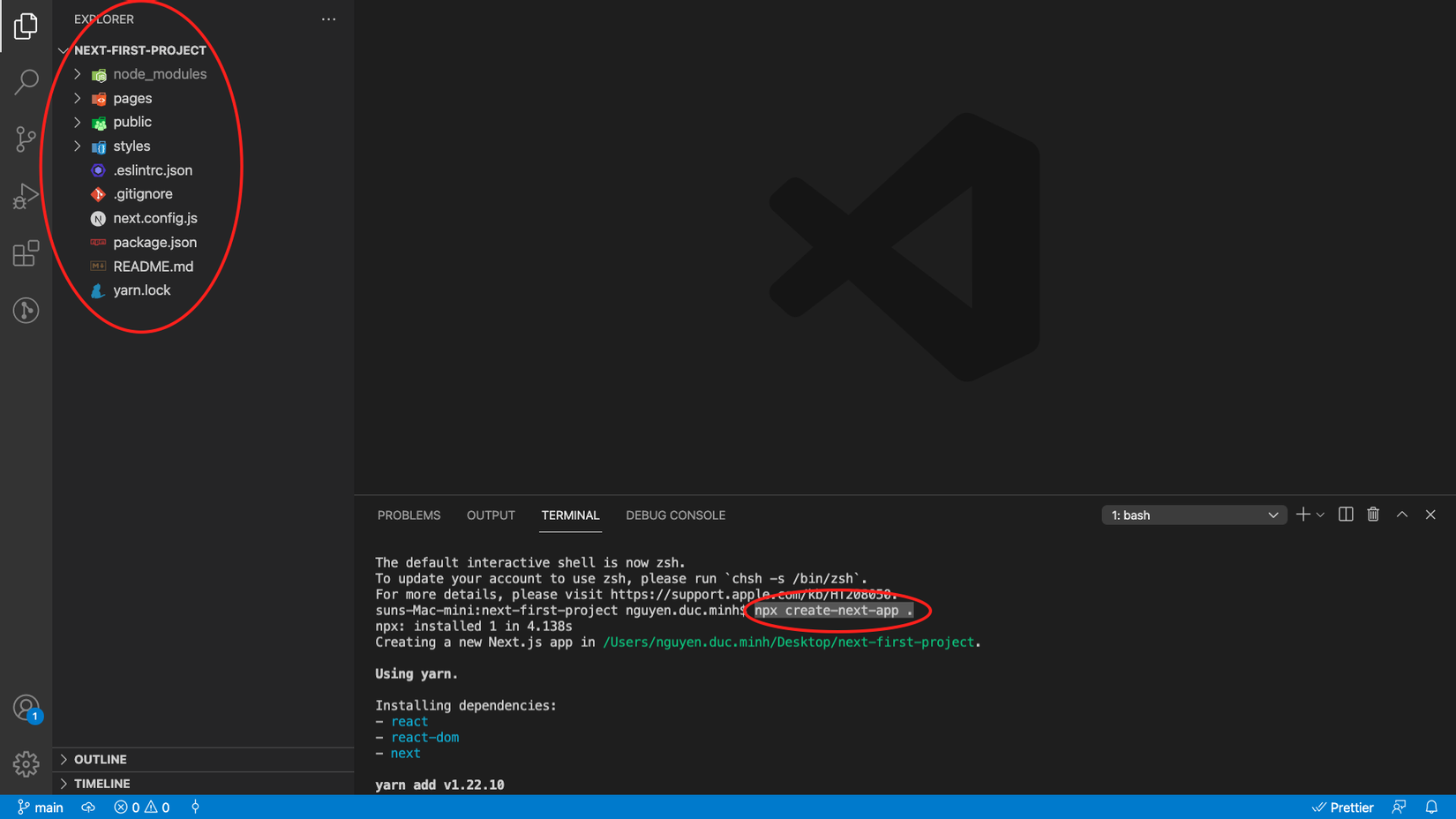1456x819 pixels.
Task: Open the package.json file
Action: [155, 242]
